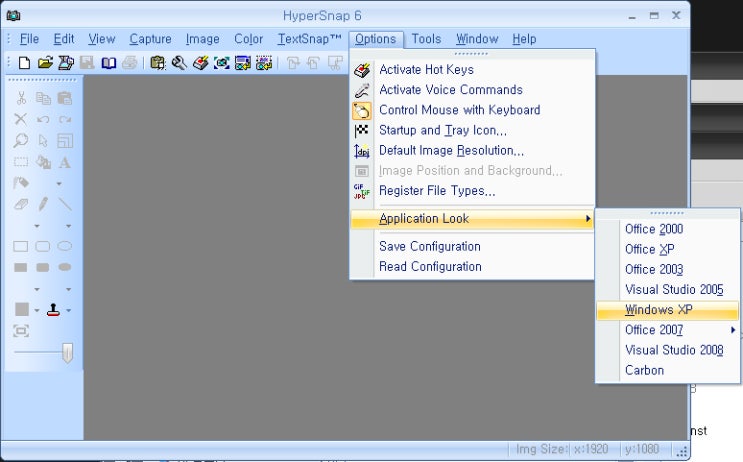The height and width of the screenshot is (462, 743).
Task: Select the magnifier zoom tool icon
Action: (21, 141)
